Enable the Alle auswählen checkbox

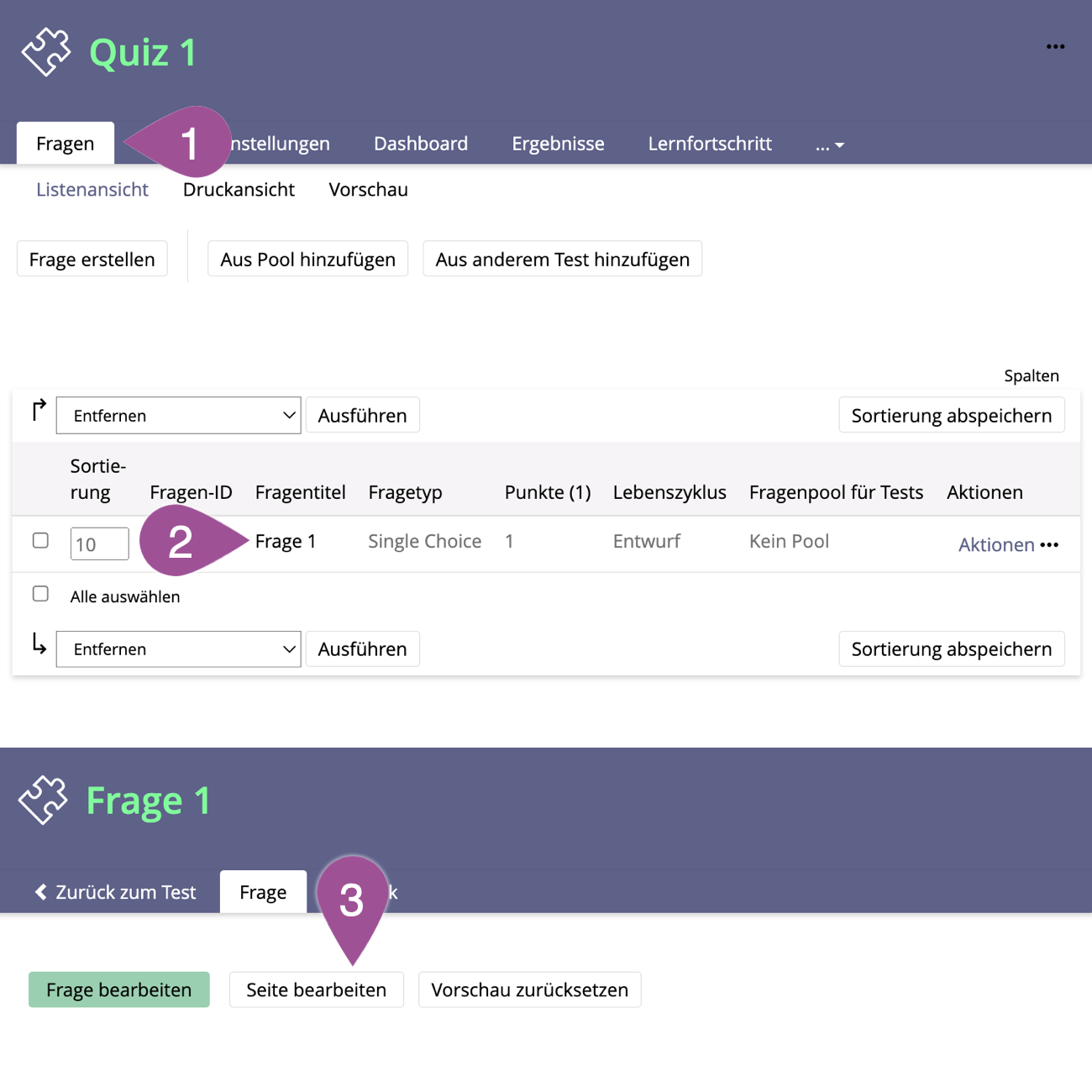[40, 594]
